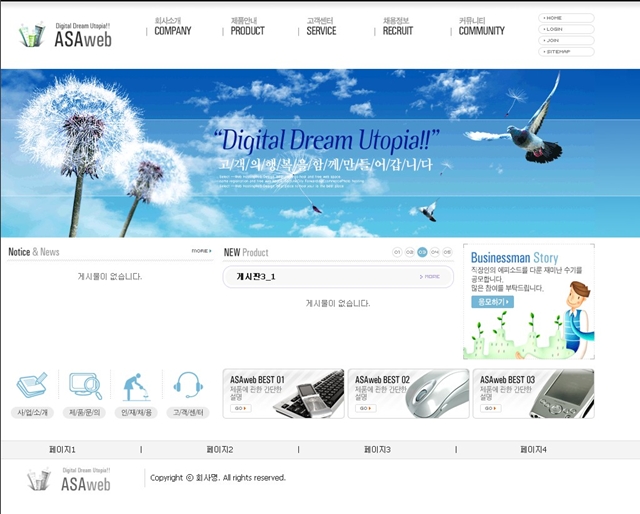This screenshot has width=640, height=514.
Task: Select product page indicator 05
Action: tap(447, 252)
